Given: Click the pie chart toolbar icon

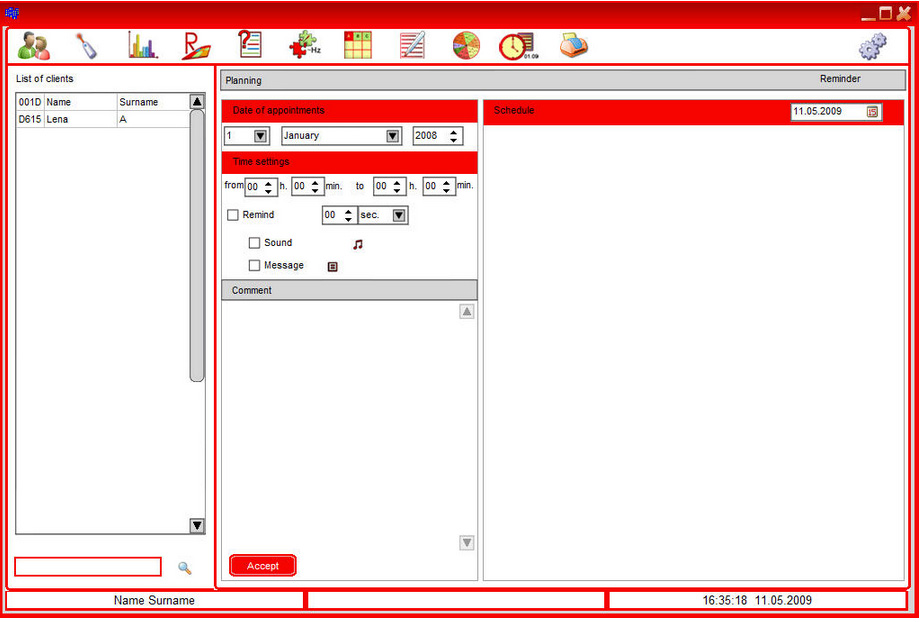Looking at the screenshot, I should (x=466, y=46).
